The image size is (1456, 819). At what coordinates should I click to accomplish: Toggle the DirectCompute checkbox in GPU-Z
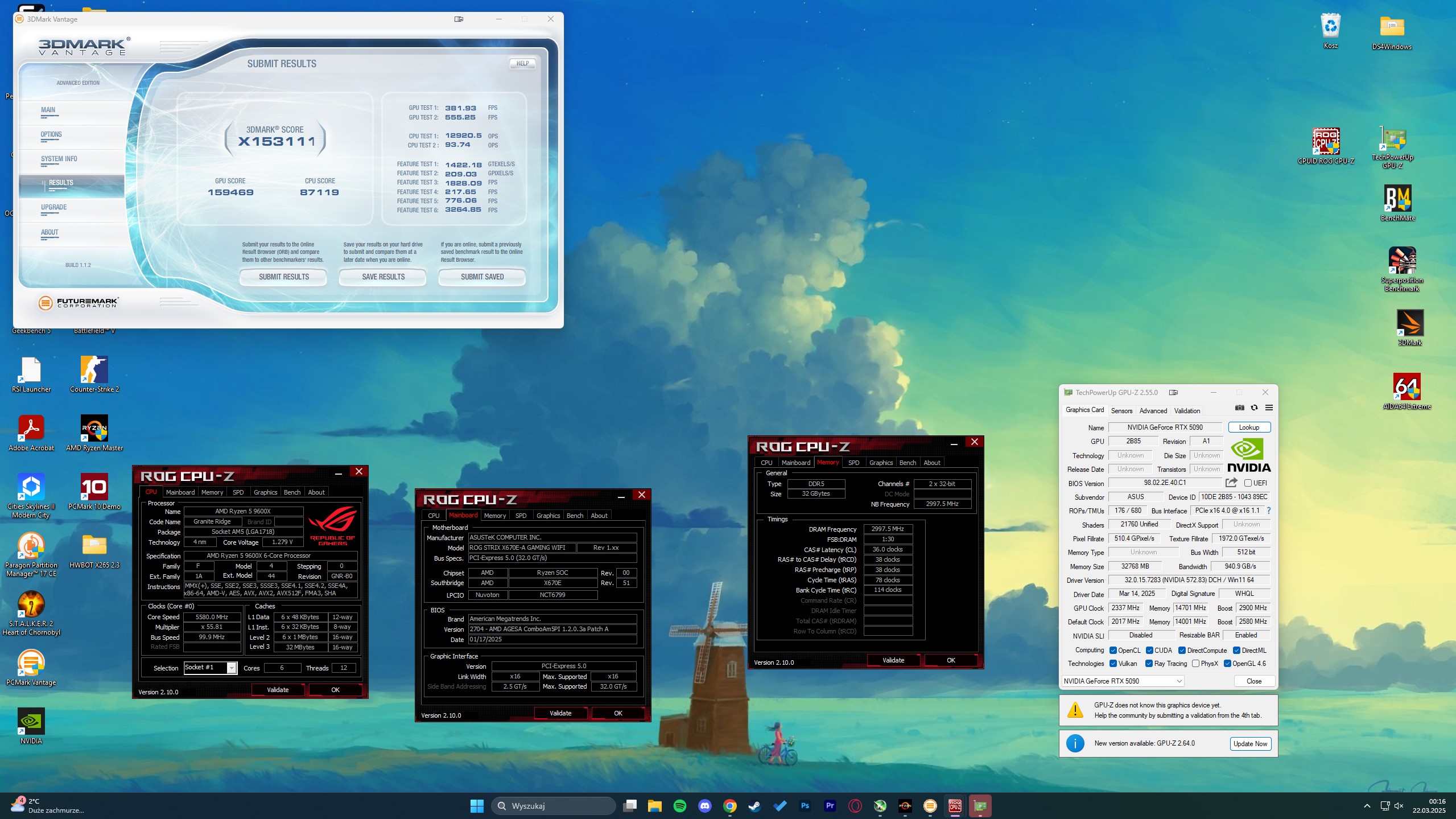click(x=1182, y=650)
